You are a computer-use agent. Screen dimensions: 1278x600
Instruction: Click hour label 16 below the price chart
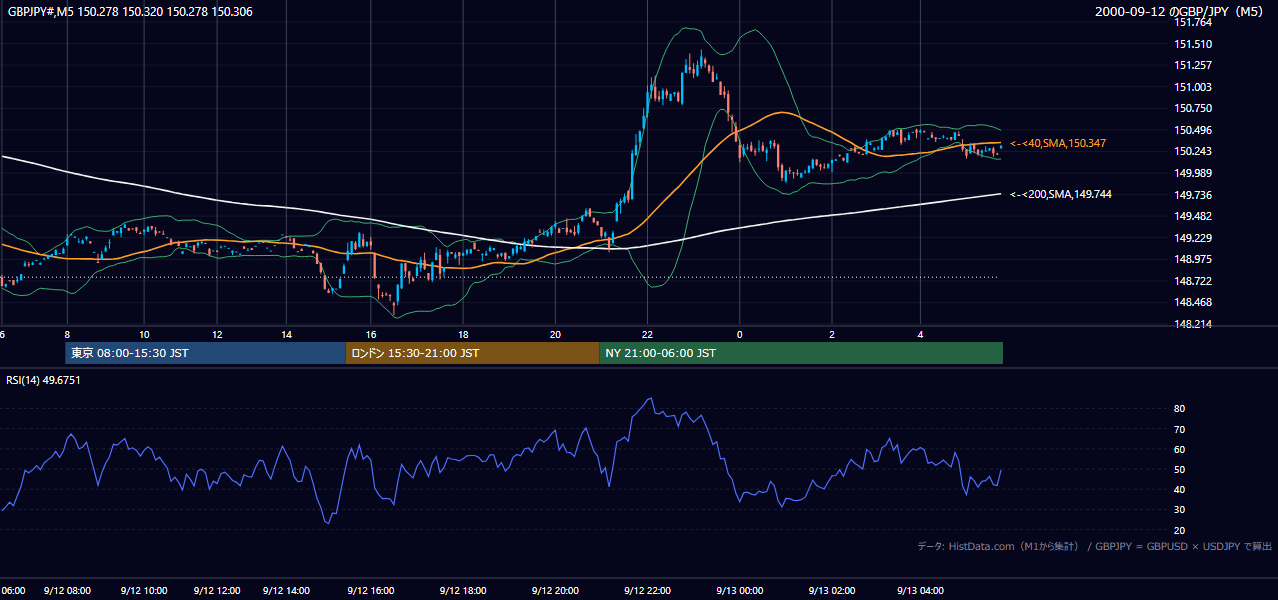371,334
